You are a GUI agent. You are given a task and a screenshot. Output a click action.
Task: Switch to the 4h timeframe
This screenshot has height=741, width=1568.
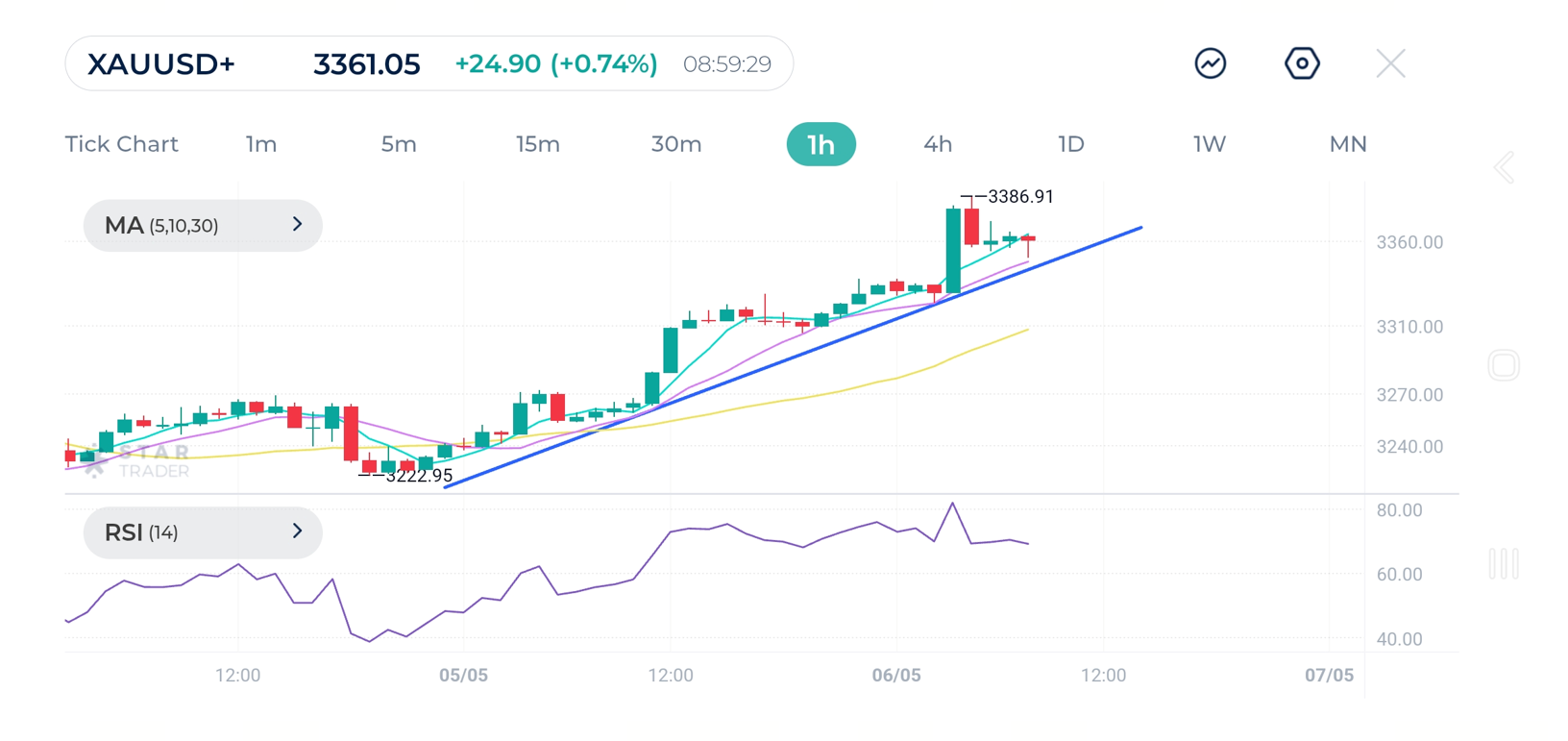click(x=938, y=144)
